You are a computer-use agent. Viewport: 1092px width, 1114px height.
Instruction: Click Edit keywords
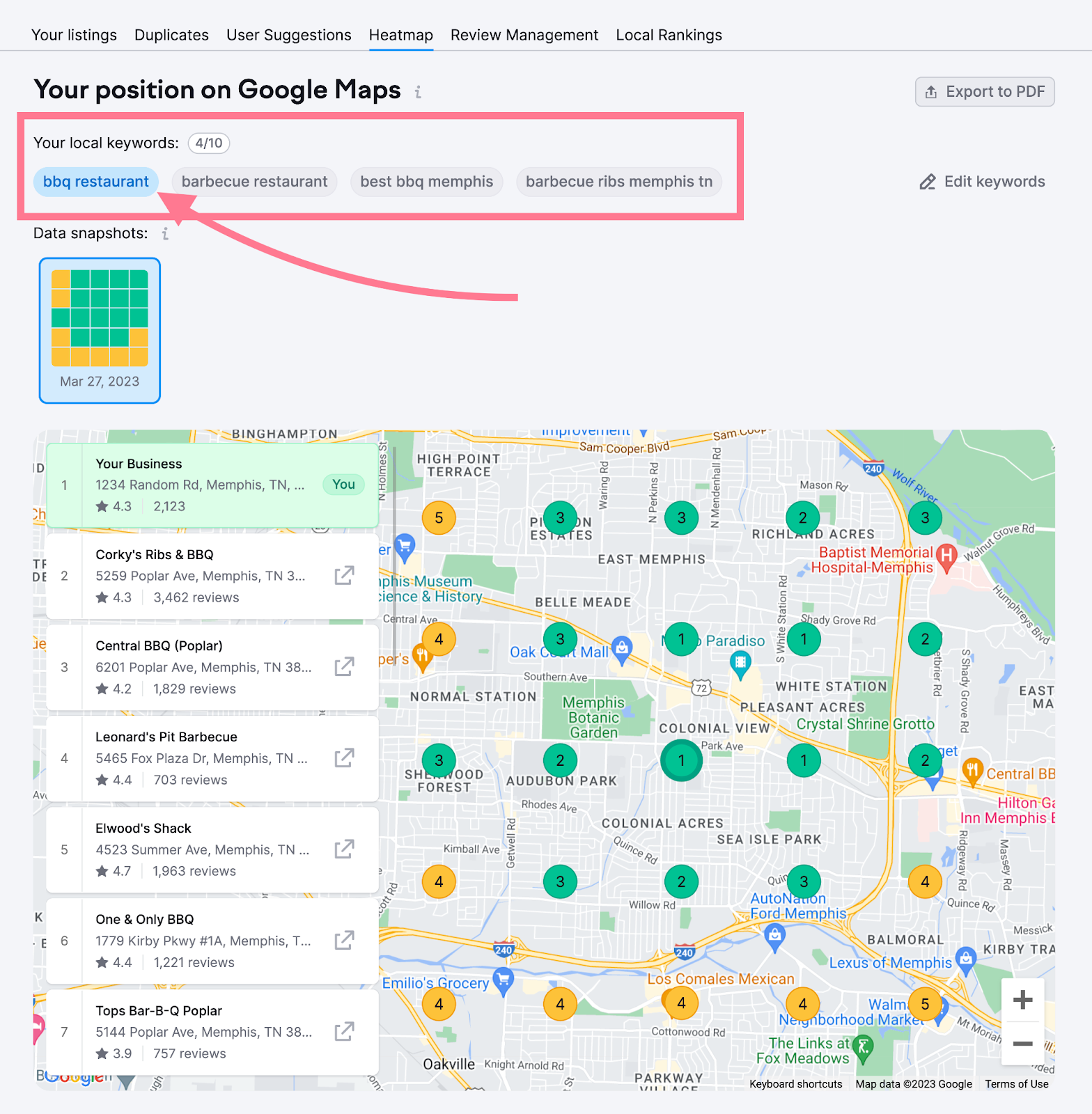tap(983, 182)
